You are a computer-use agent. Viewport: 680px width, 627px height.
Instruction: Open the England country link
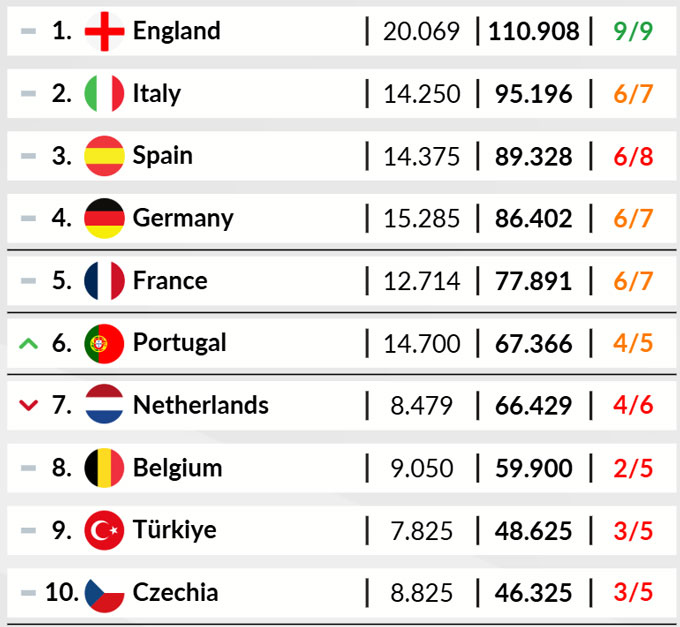pos(176,31)
